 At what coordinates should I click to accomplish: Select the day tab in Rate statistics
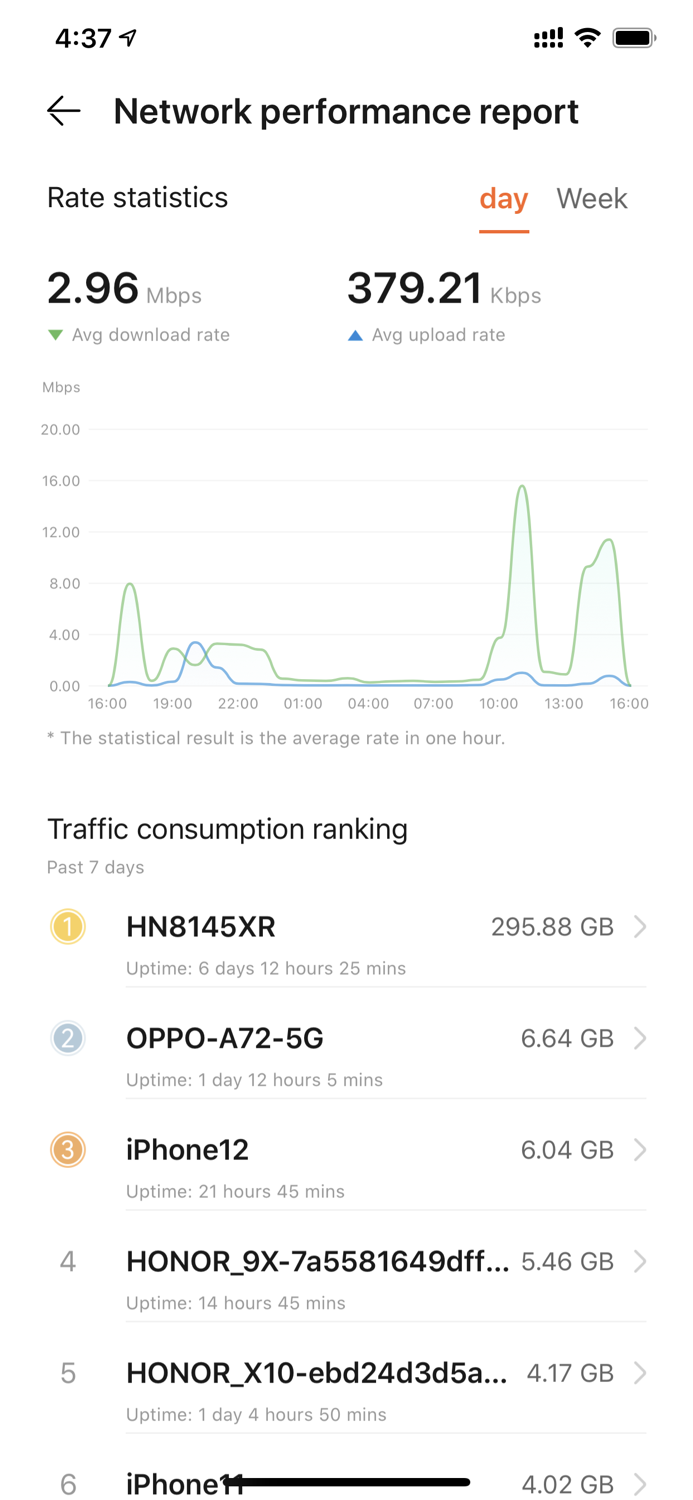503,199
